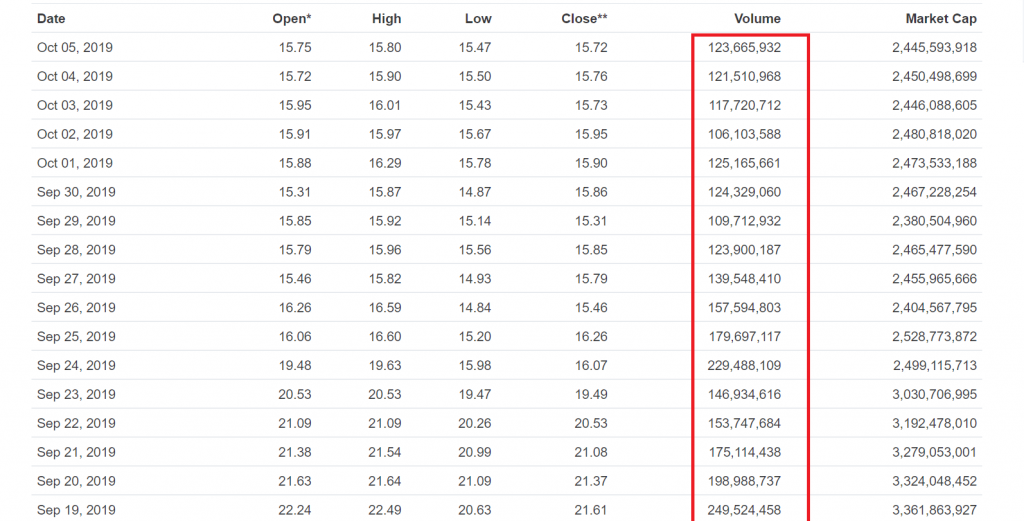The height and width of the screenshot is (521, 1024).
Task: Click the High column header
Action: (386, 18)
